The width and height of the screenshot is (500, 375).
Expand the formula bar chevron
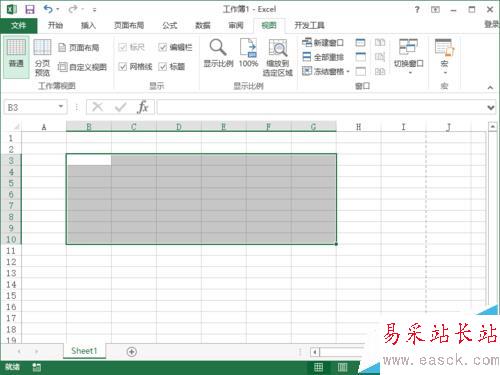click(491, 108)
